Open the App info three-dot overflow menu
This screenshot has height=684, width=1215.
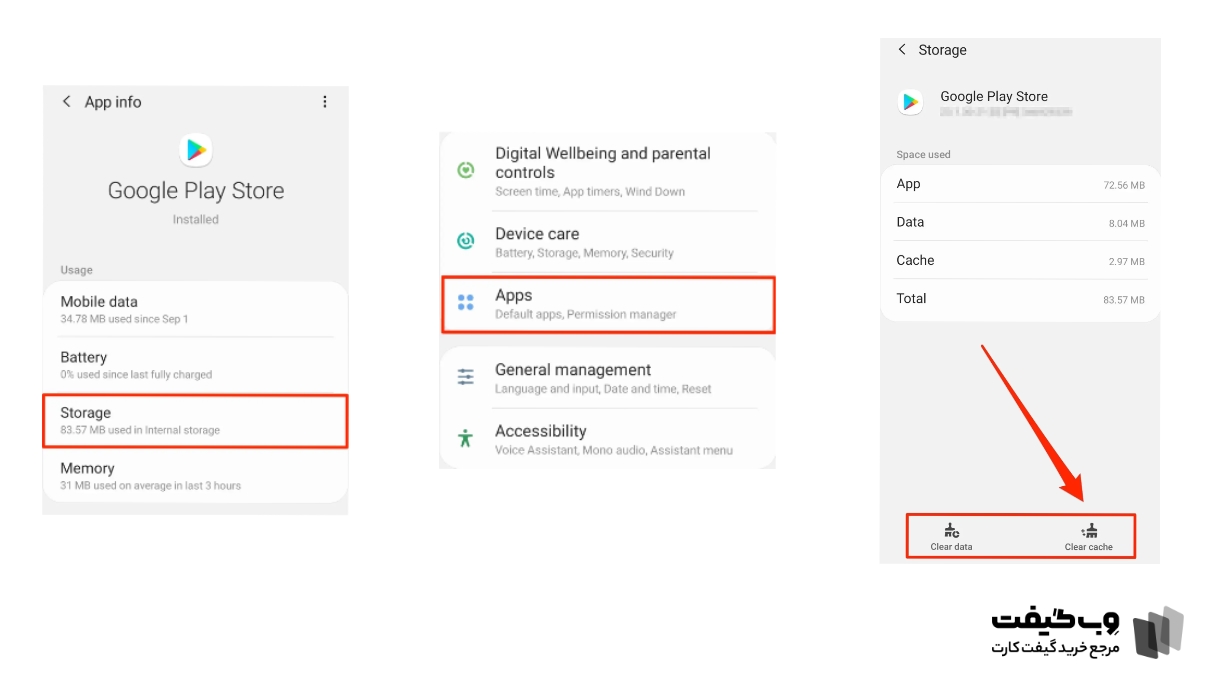click(324, 102)
